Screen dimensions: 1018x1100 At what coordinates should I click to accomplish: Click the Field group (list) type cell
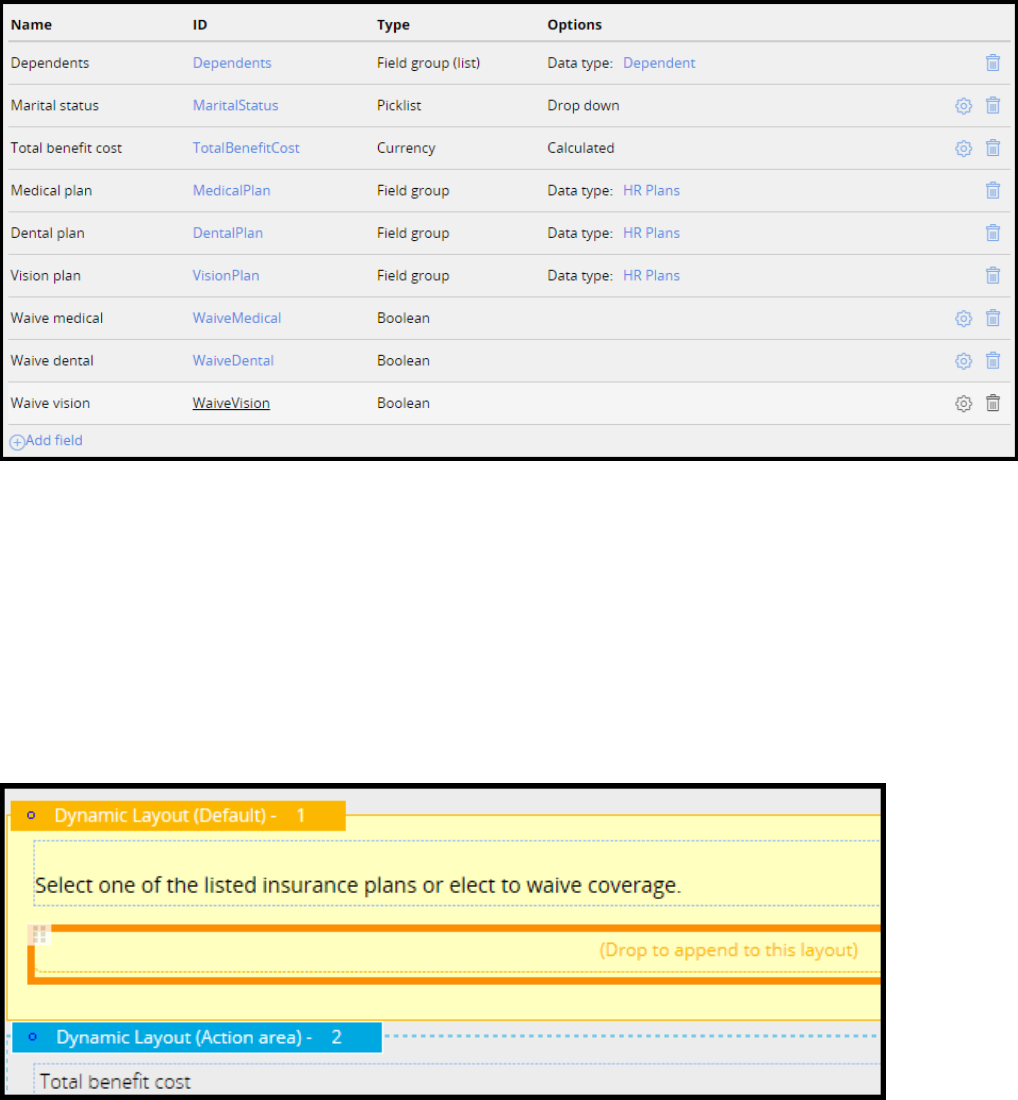pyautogui.click(x=429, y=62)
